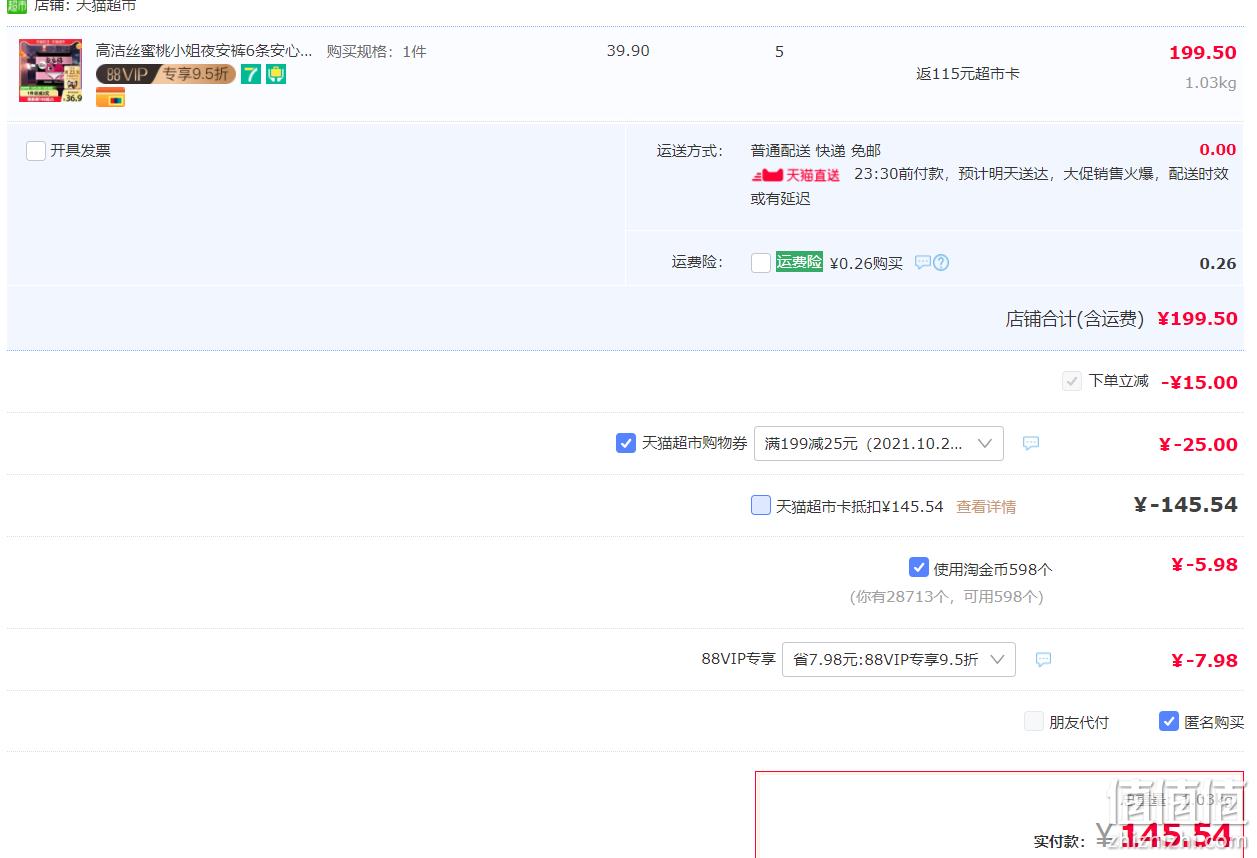Select the 购买规格: 1件 text
Viewport: 1257px width, 858px height.
(x=377, y=51)
